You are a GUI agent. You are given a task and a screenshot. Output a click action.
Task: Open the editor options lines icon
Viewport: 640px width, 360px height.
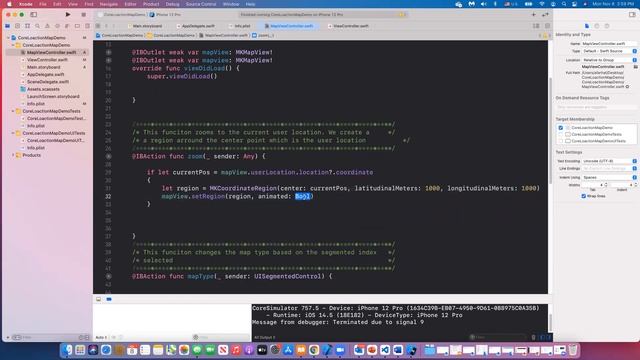tap(536, 26)
